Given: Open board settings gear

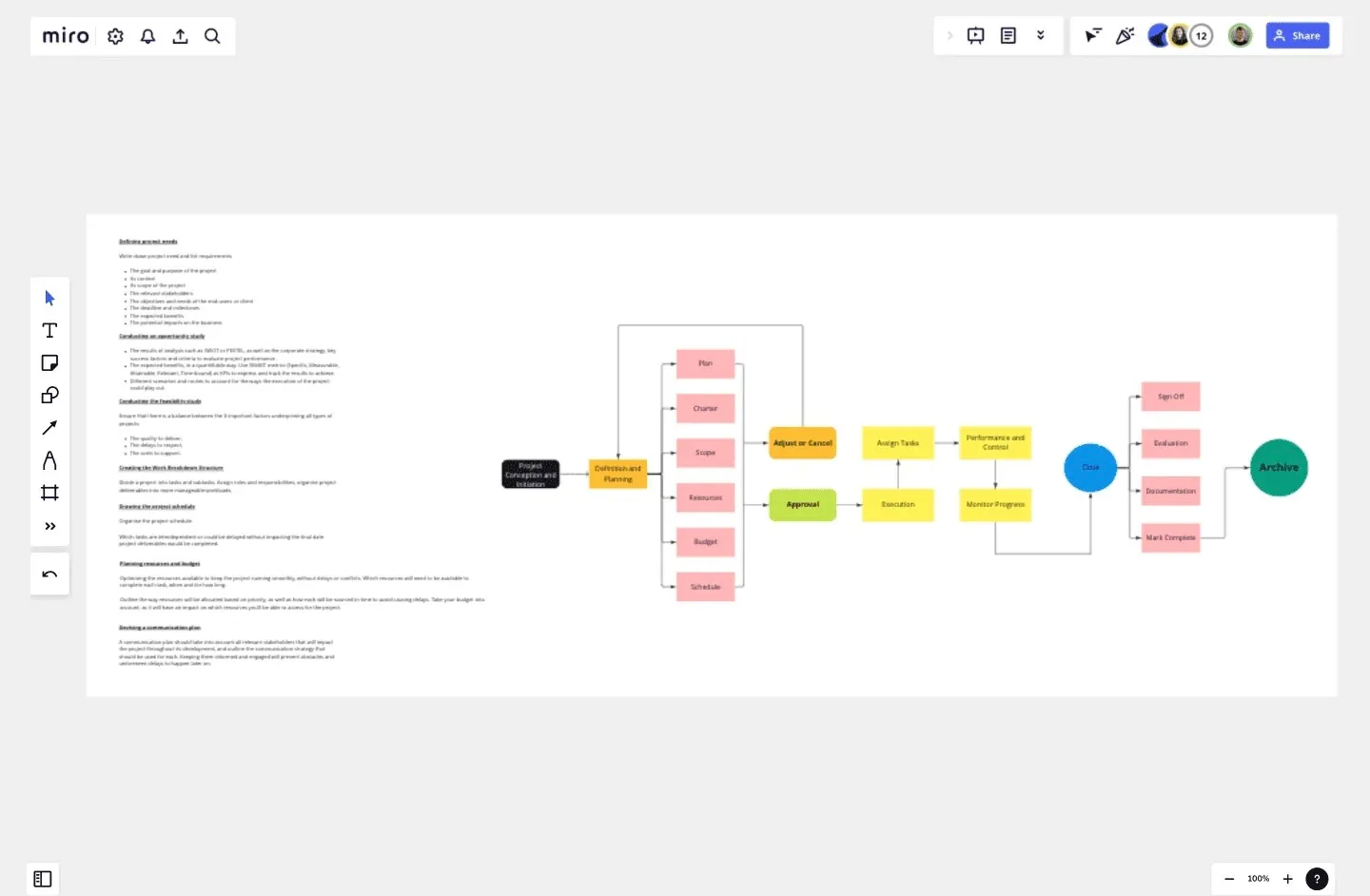Looking at the screenshot, I should coord(115,36).
